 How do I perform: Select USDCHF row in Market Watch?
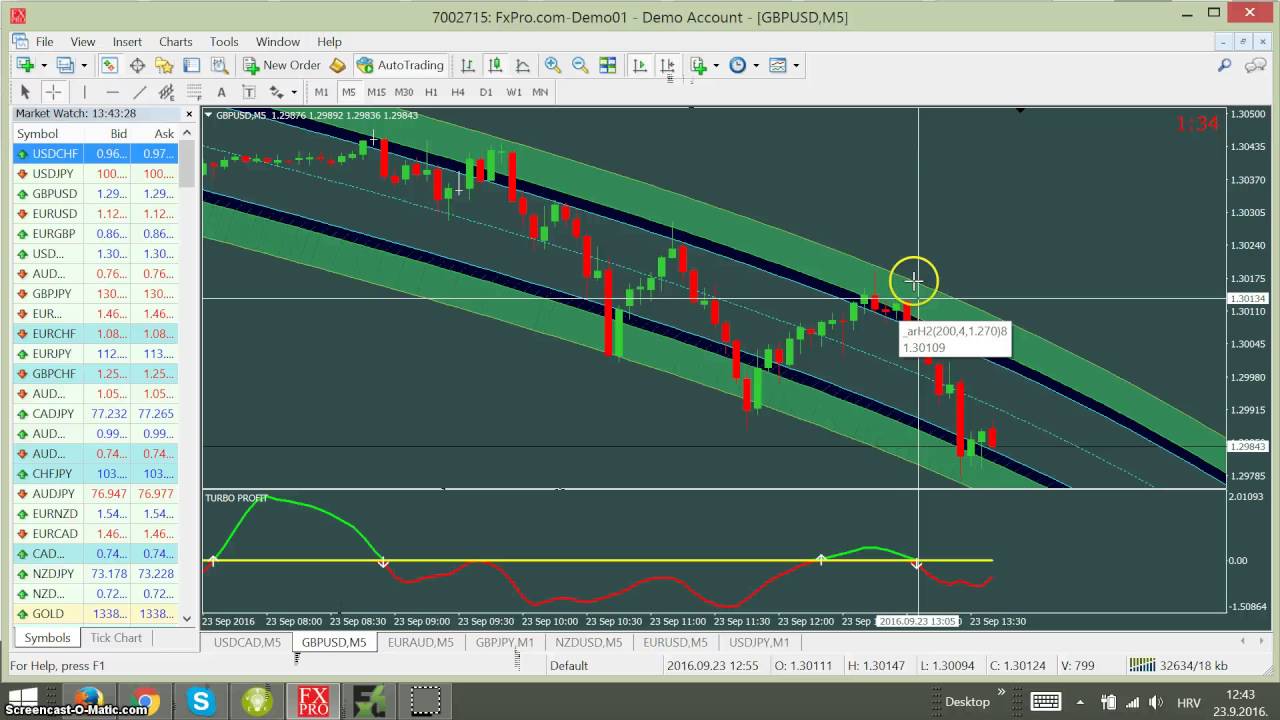point(95,154)
